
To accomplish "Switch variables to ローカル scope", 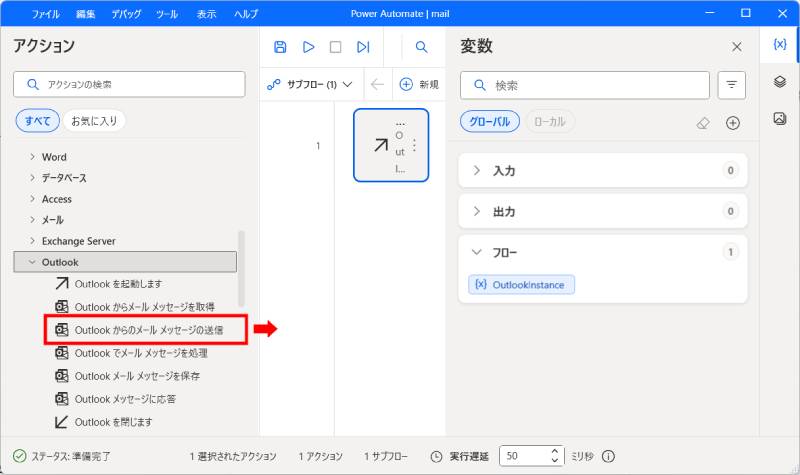I will [x=549, y=121].
